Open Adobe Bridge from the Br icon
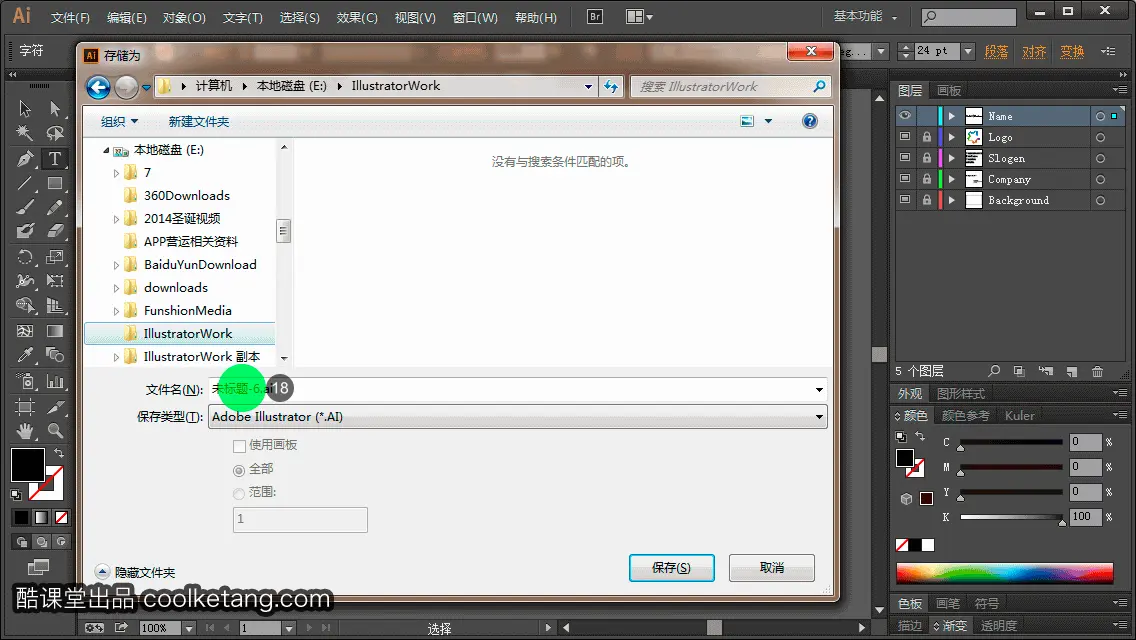 click(595, 17)
